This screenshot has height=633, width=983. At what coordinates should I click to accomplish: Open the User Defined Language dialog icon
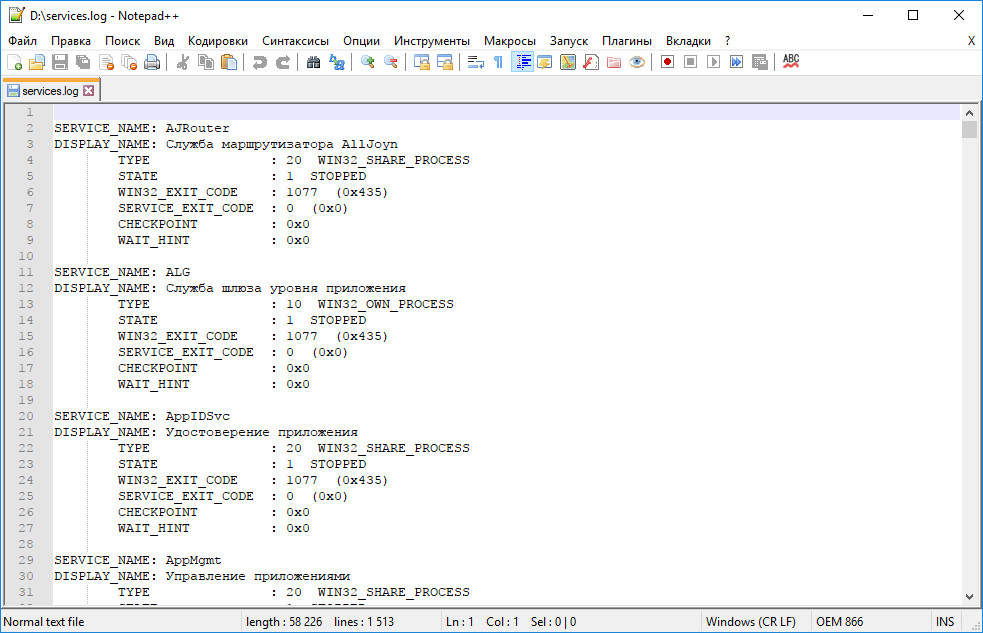pos(545,62)
